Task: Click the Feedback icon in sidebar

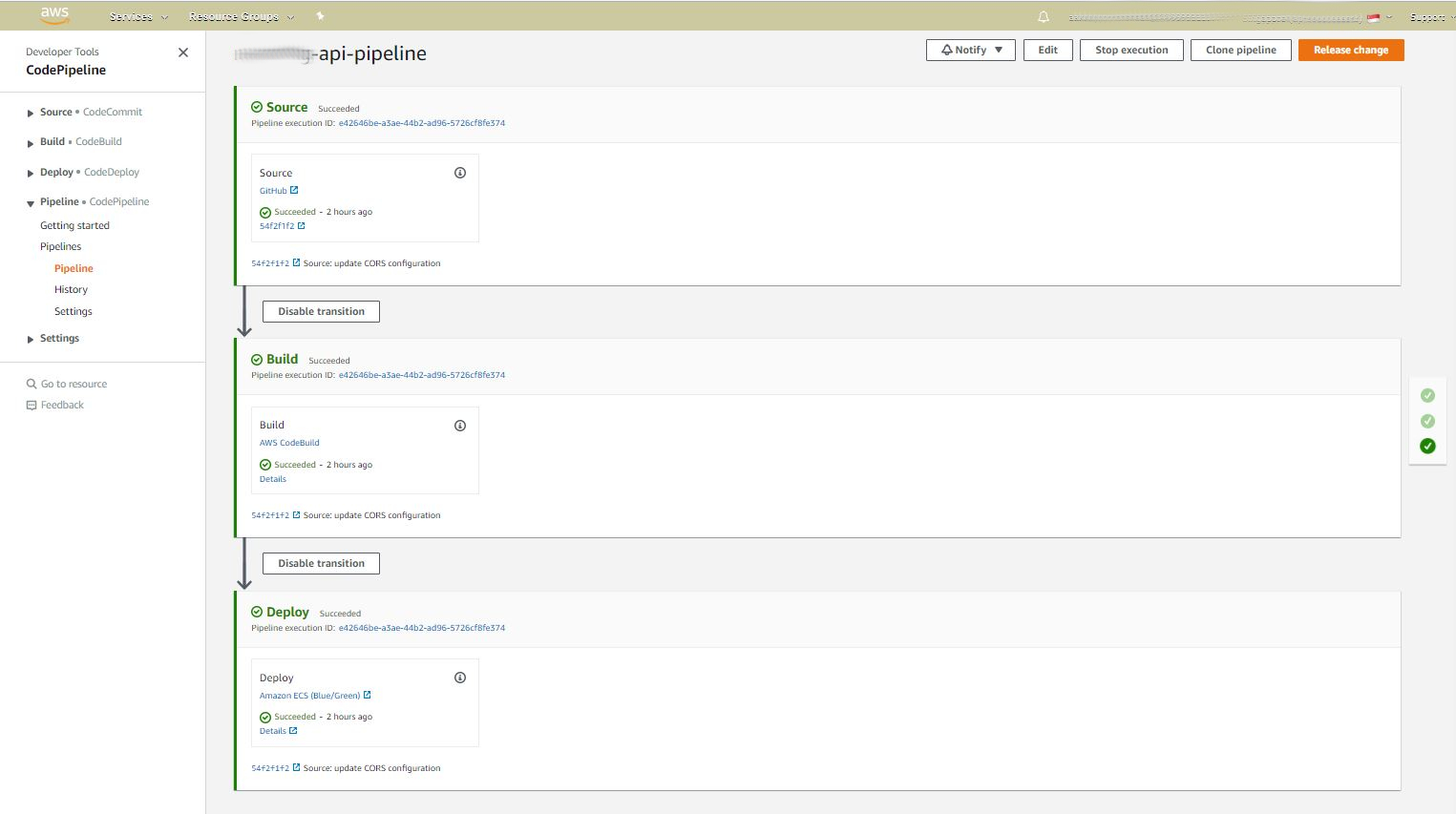Action: coord(32,406)
